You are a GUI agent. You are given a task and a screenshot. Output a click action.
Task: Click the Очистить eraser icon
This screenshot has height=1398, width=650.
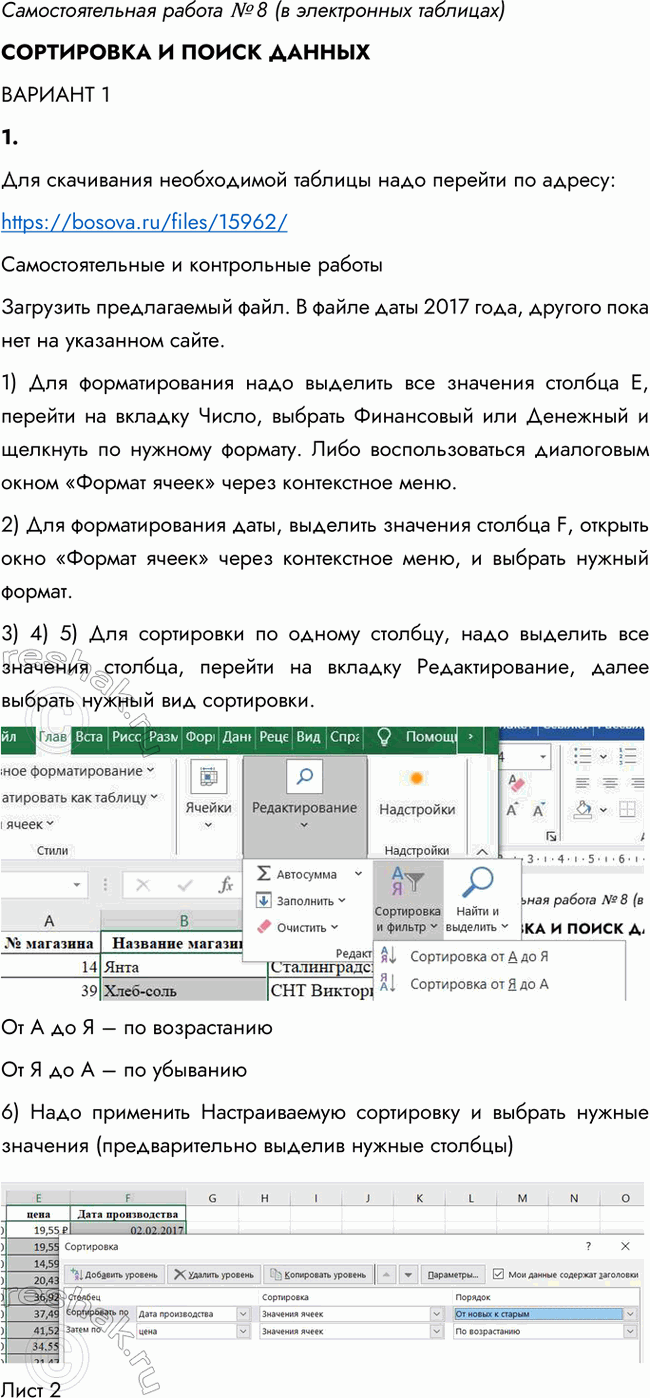(264, 927)
